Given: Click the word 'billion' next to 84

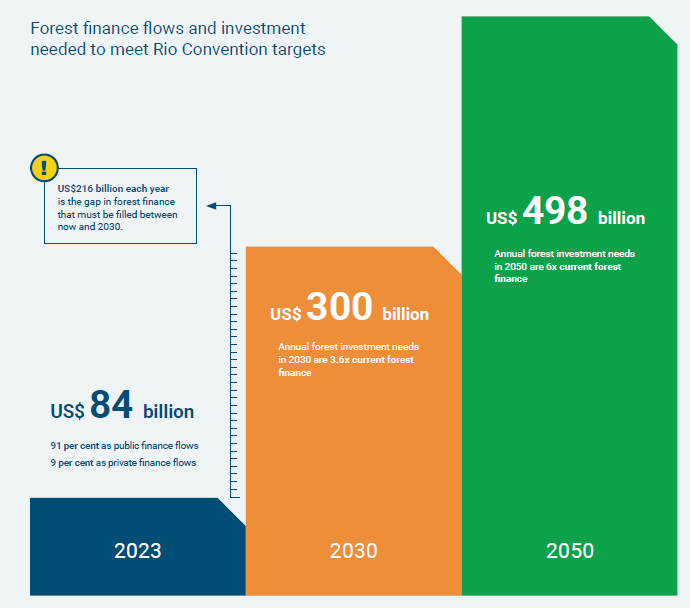Looking at the screenshot, I should (168, 412).
